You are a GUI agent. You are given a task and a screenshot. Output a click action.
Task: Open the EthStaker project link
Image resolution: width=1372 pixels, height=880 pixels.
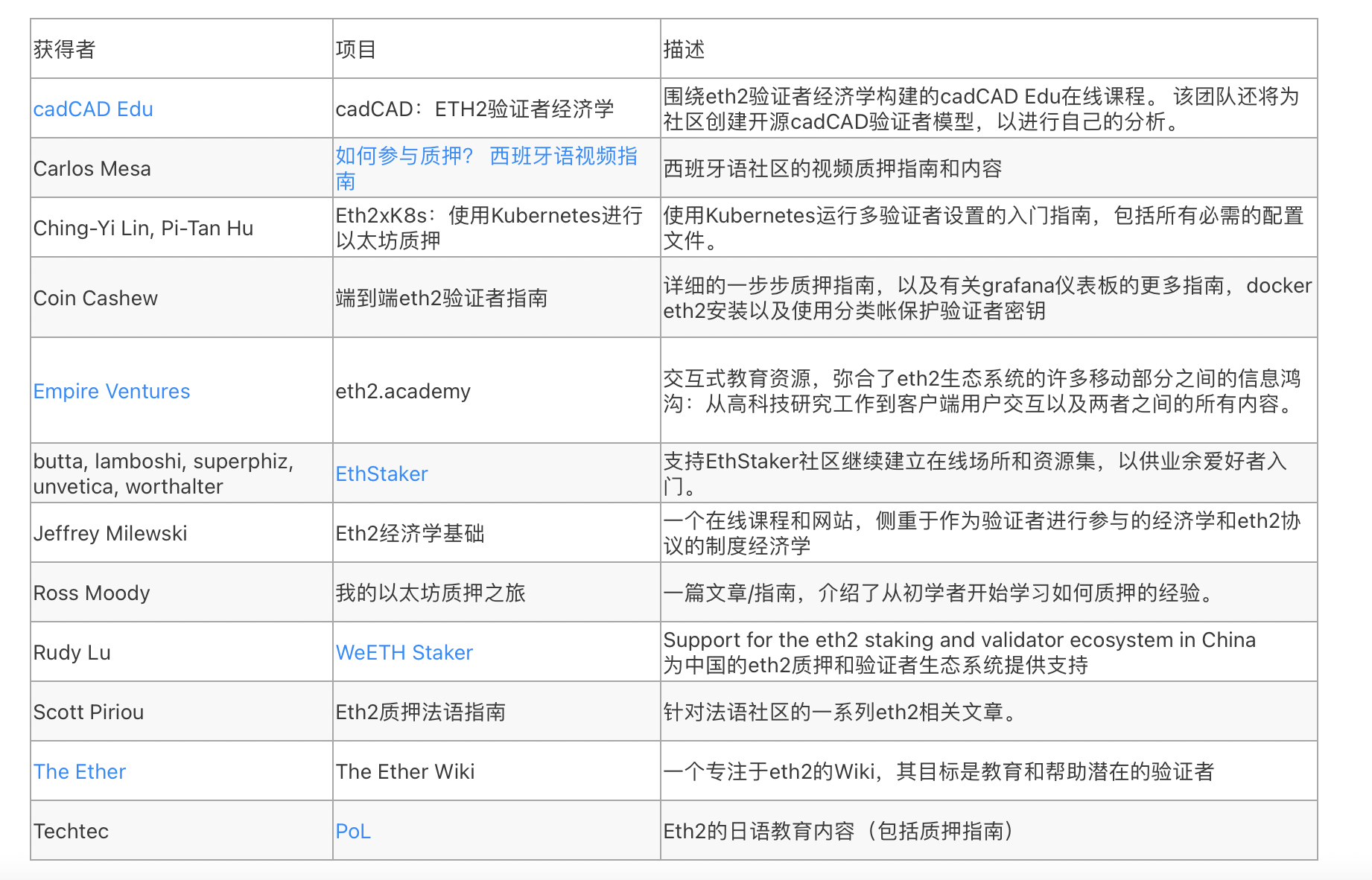coord(381,474)
